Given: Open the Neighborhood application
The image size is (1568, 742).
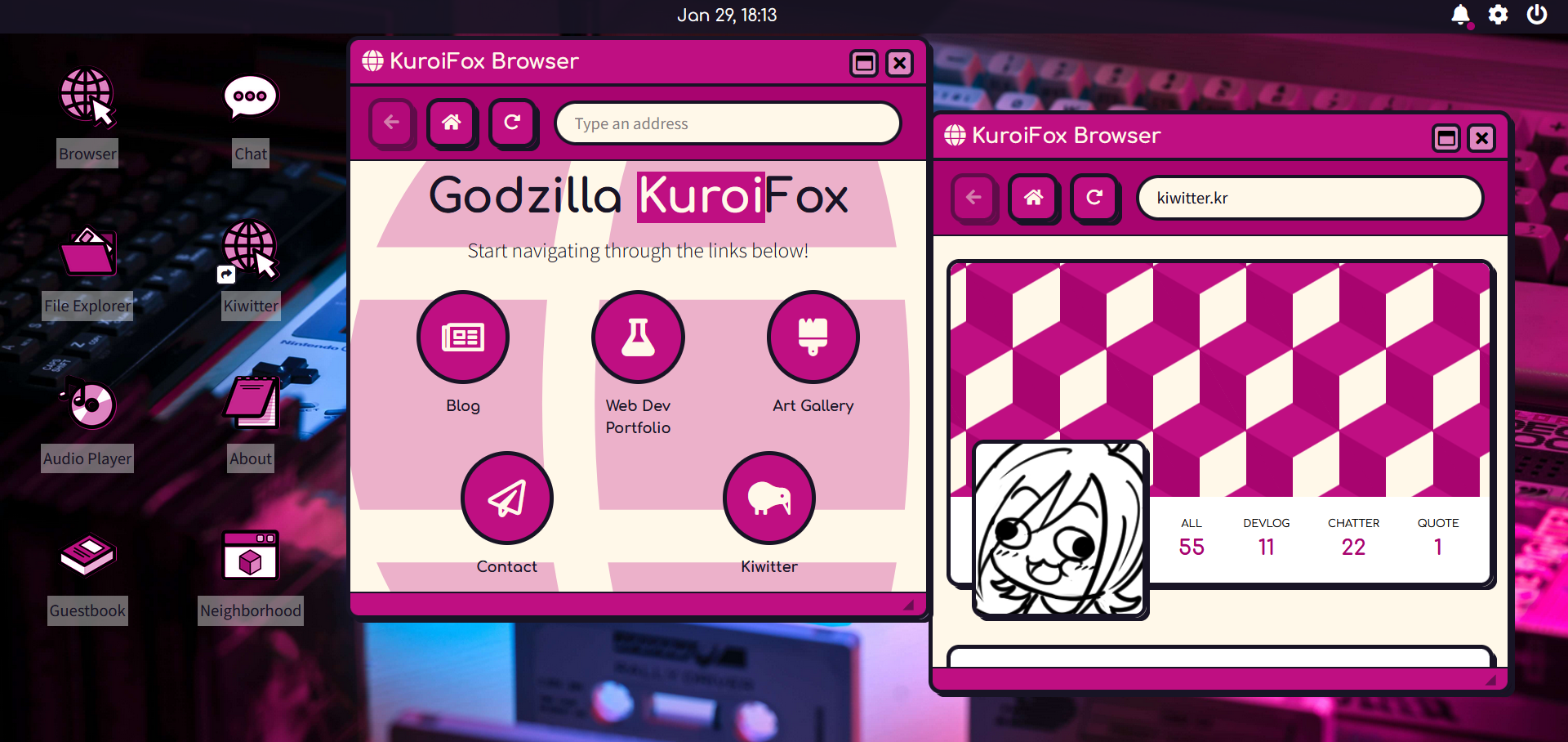Looking at the screenshot, I should pos(250,557).
